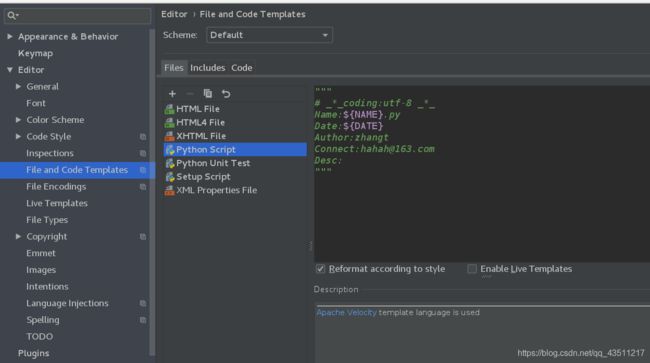Enable Live Templates checkbox

pos(472,269)
